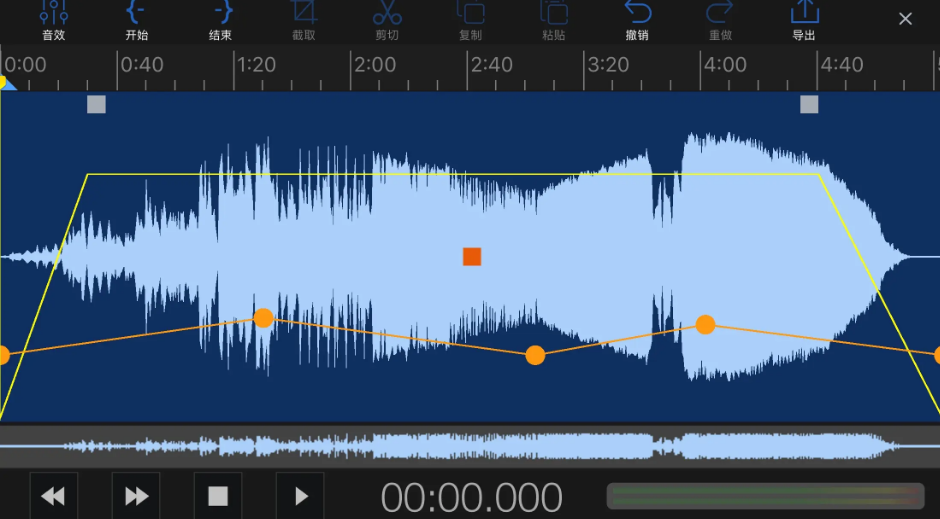Play the audio track

pos(300,496)
